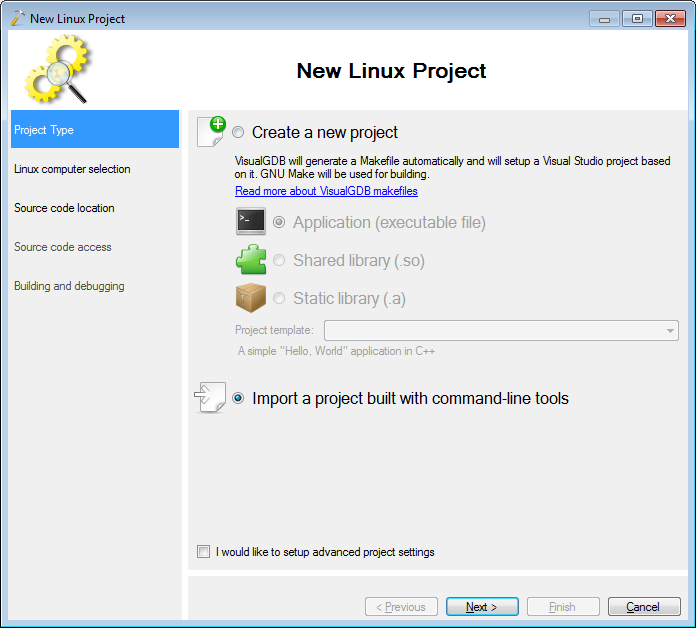
Task: Choose the Static library (.a) radio option
Action: pos(279,298)
